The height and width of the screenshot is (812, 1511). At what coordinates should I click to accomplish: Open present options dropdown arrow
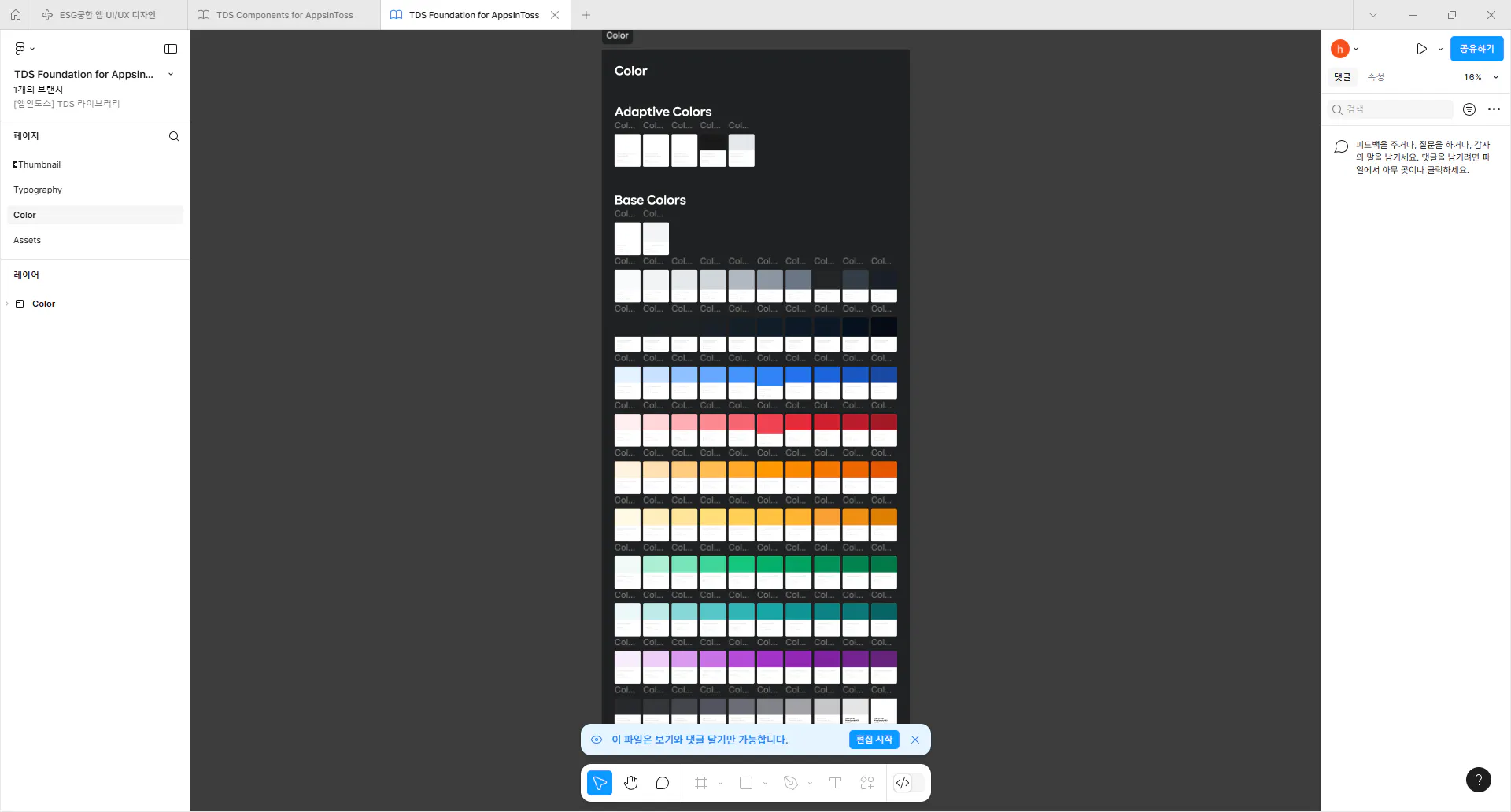[x=1441, y=49]
